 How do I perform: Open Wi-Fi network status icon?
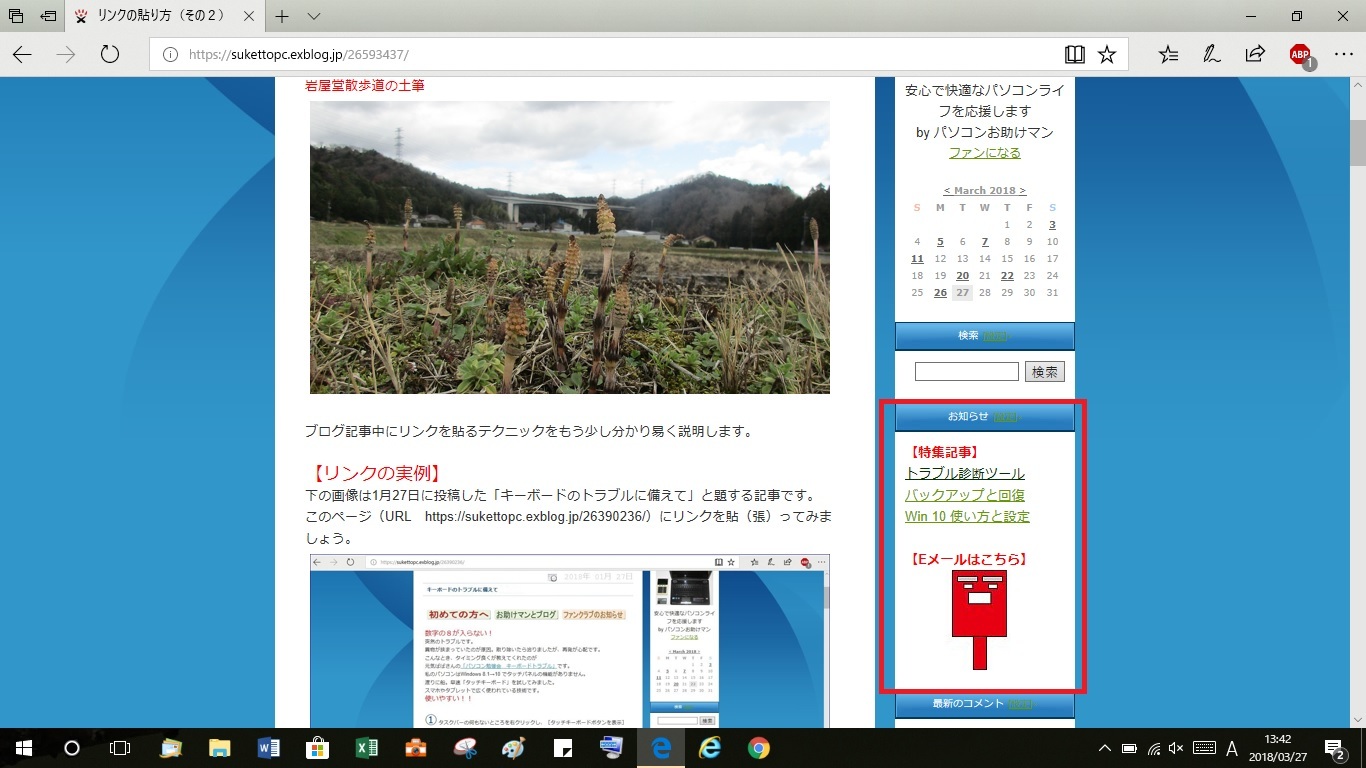(x=1153, y=748)
